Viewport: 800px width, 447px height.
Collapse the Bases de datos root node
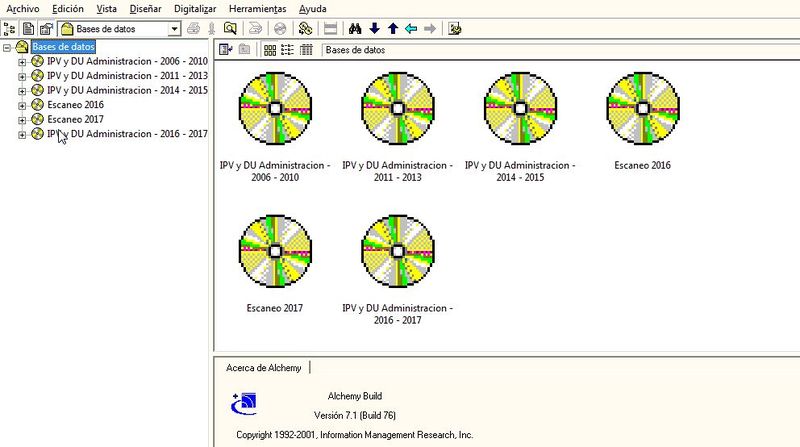coord(7,47)
